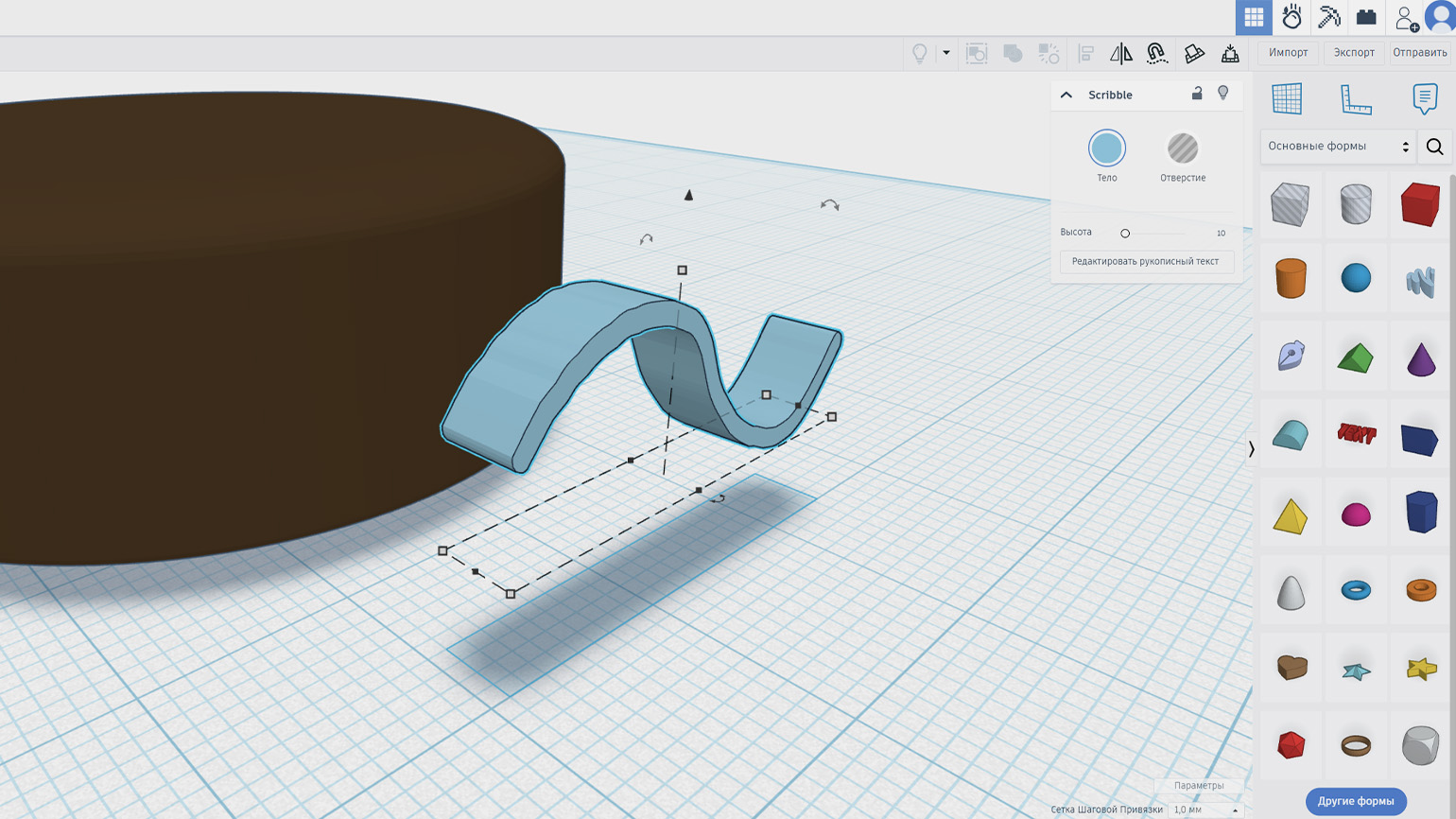The image size is (1456, 819).
Task: Click the Workplane grid icon
Action: coord(1286,98)
